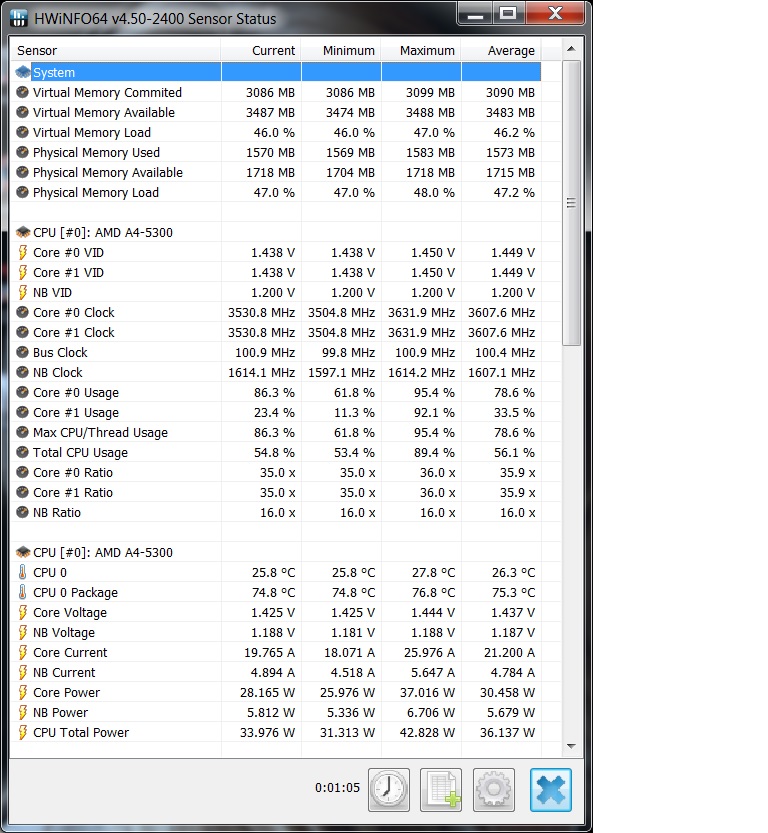This screenshot has height=833, width=768.
Task: Click the lightning icon beside Core #1 VID
Action: coord(22,273)
